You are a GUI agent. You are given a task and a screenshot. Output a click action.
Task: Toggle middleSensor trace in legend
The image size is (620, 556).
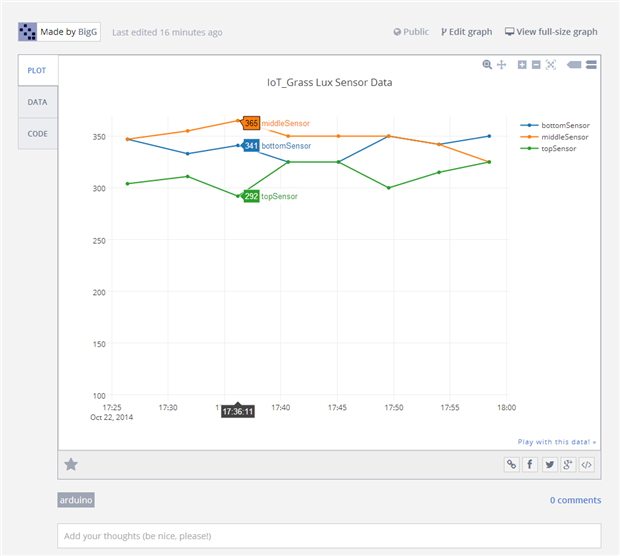tap(561, 137)
